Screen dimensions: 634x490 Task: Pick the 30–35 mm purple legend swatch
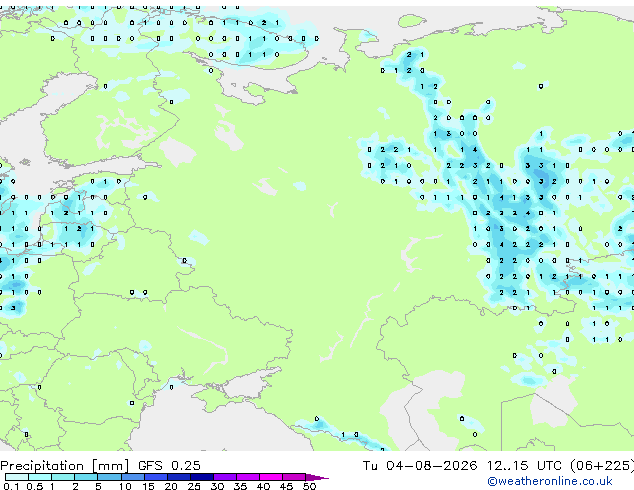pos(225,477)
